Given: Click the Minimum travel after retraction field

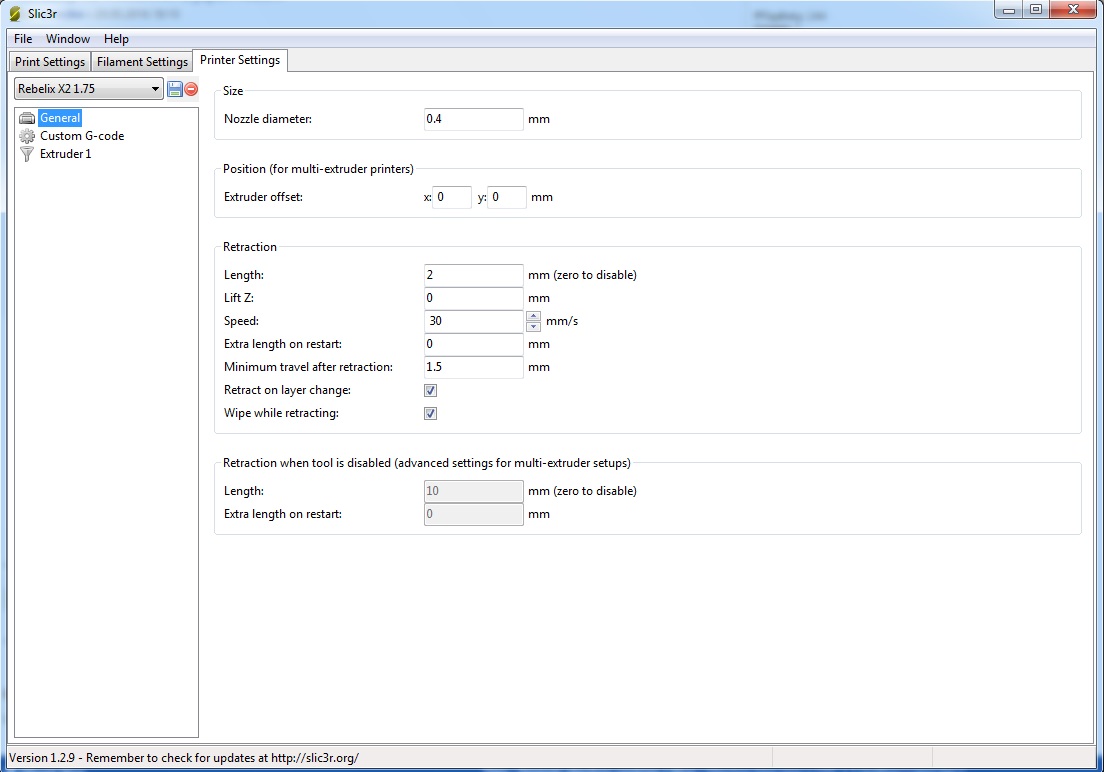Looking at the screenshot, I should point(473,367).
